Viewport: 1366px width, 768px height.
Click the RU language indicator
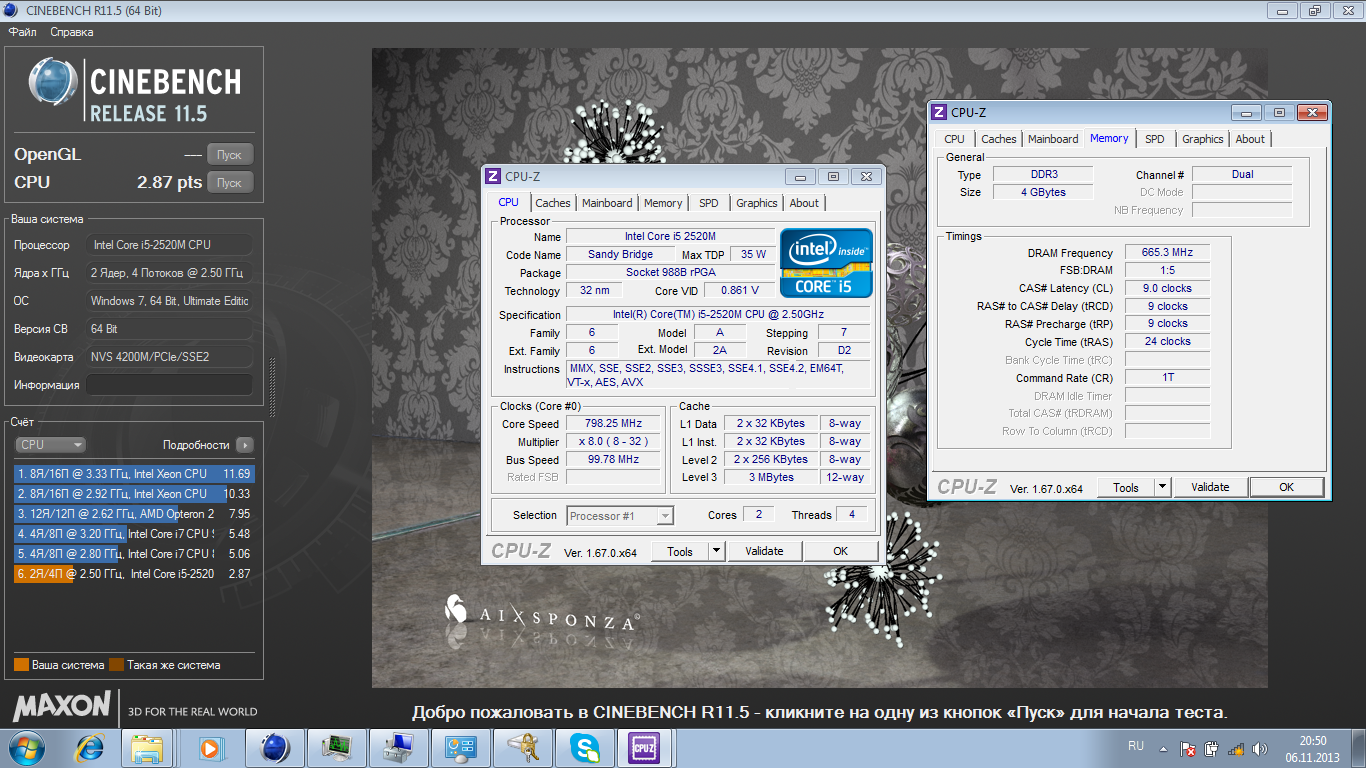tap(1136, 746)
